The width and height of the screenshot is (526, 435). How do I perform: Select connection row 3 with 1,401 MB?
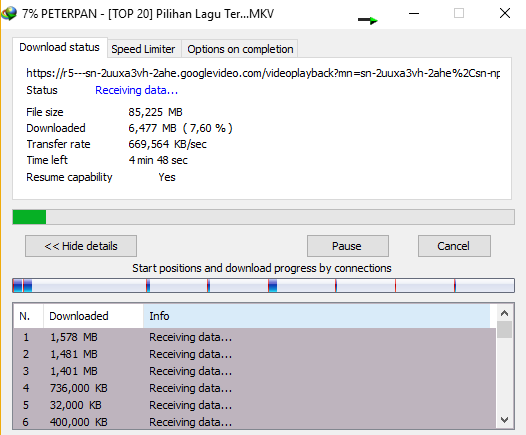(255, 371)
